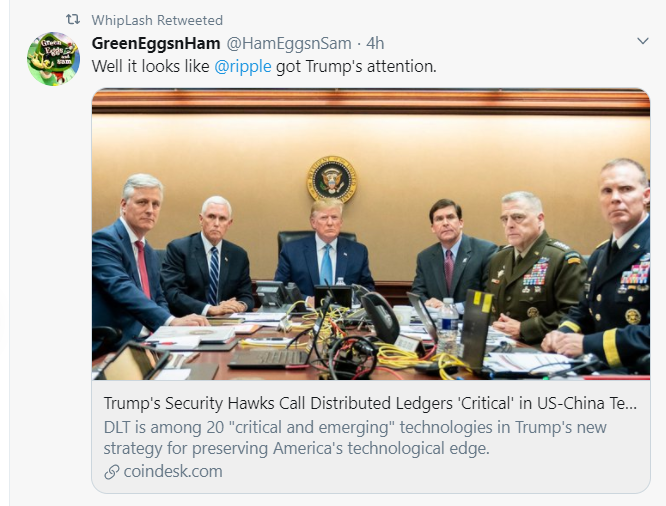Click the 4h tweet timestamp

coord(375,43)
